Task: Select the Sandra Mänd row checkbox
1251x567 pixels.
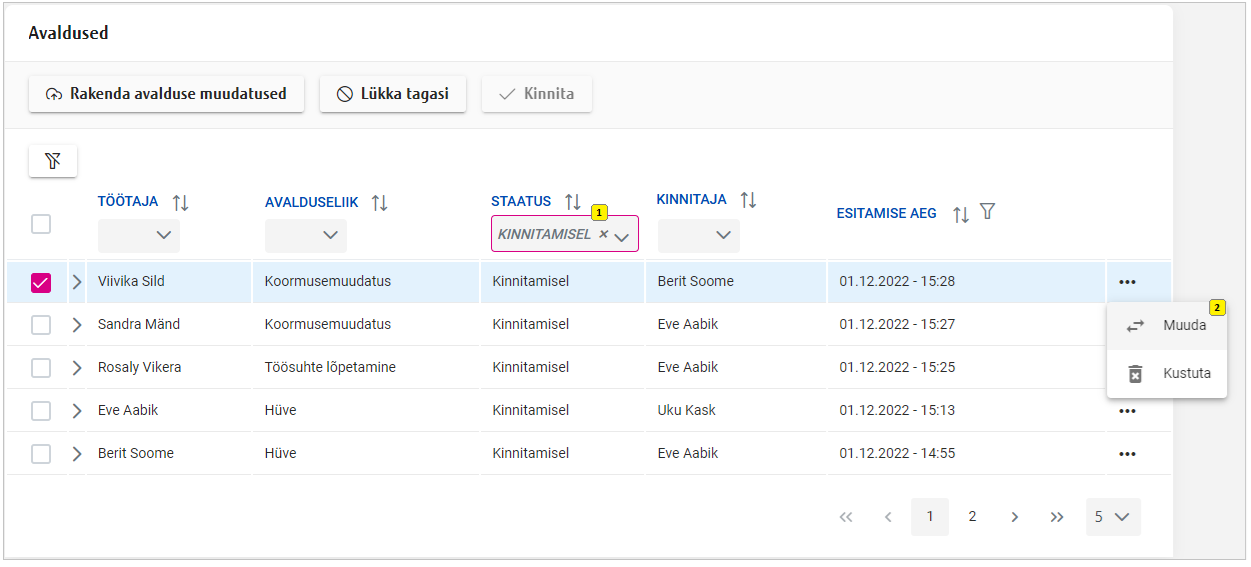Action: coord(41,325)
